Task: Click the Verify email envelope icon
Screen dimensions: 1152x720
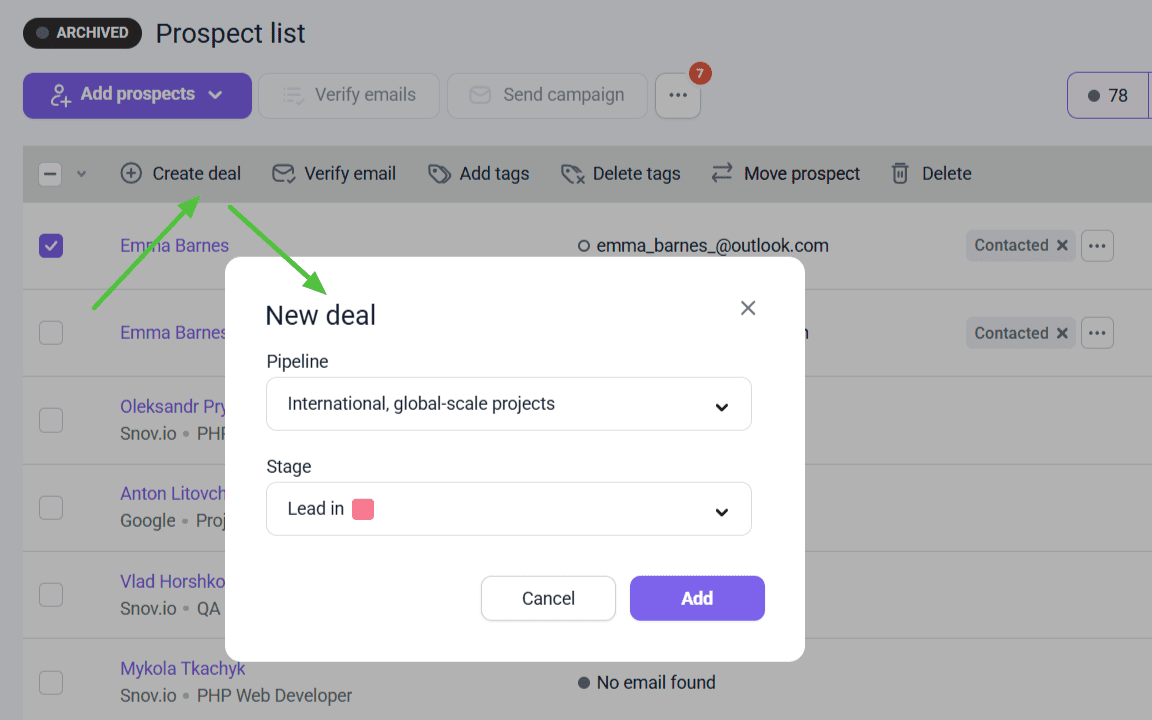Action: click(283, 174)
